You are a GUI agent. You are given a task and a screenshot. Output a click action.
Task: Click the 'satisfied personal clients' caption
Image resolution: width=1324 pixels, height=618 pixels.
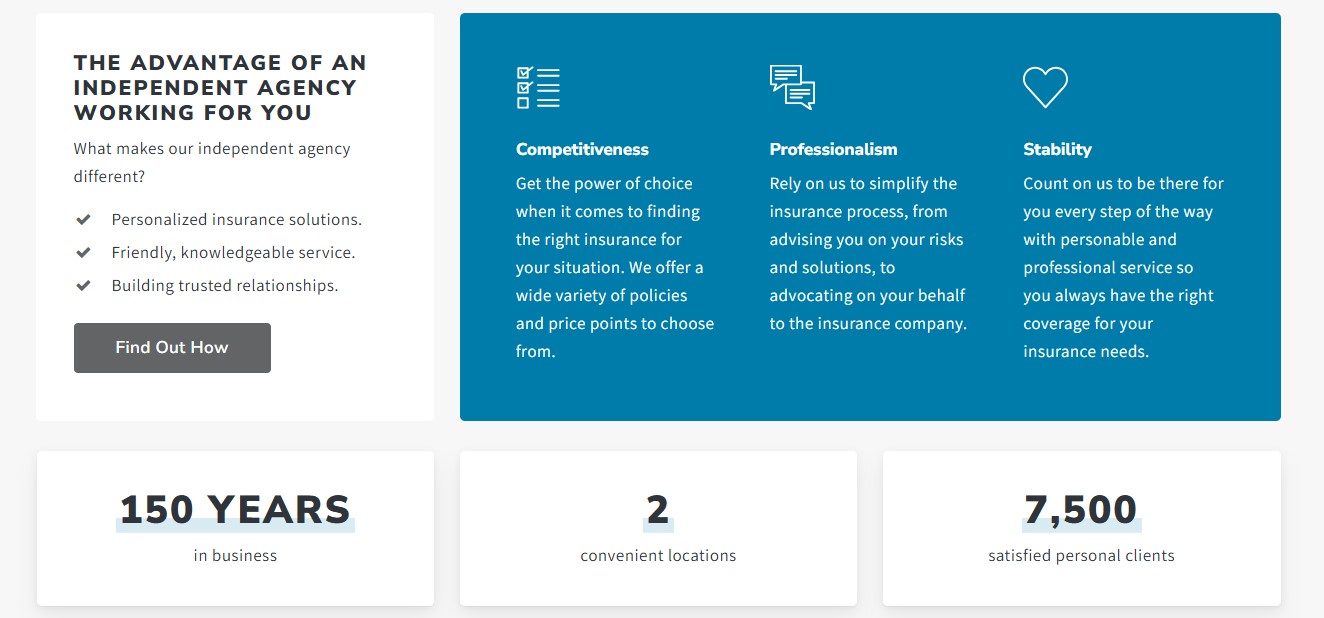coord(1081,555)
